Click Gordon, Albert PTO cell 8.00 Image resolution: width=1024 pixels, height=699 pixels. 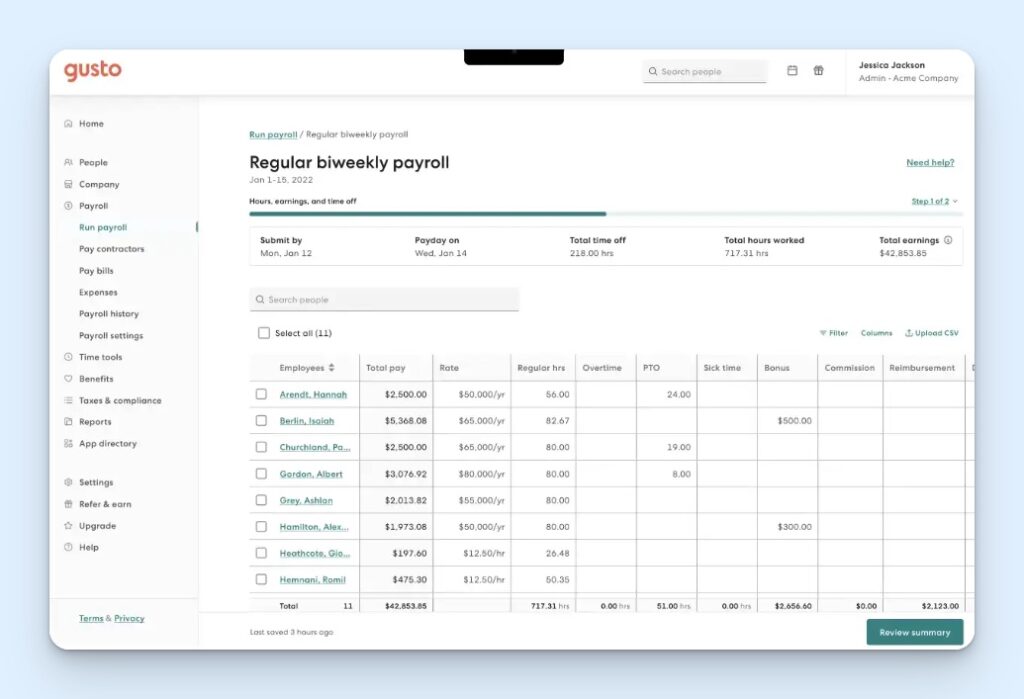click(x=666, y=474)
